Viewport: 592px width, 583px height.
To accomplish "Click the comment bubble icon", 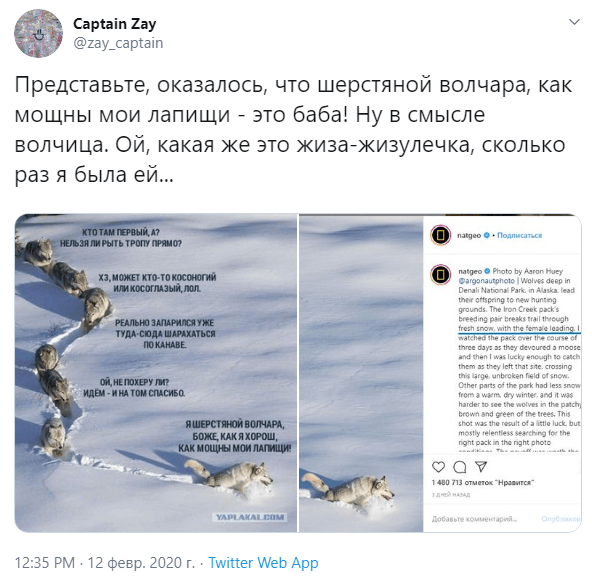I will point(459,467).
